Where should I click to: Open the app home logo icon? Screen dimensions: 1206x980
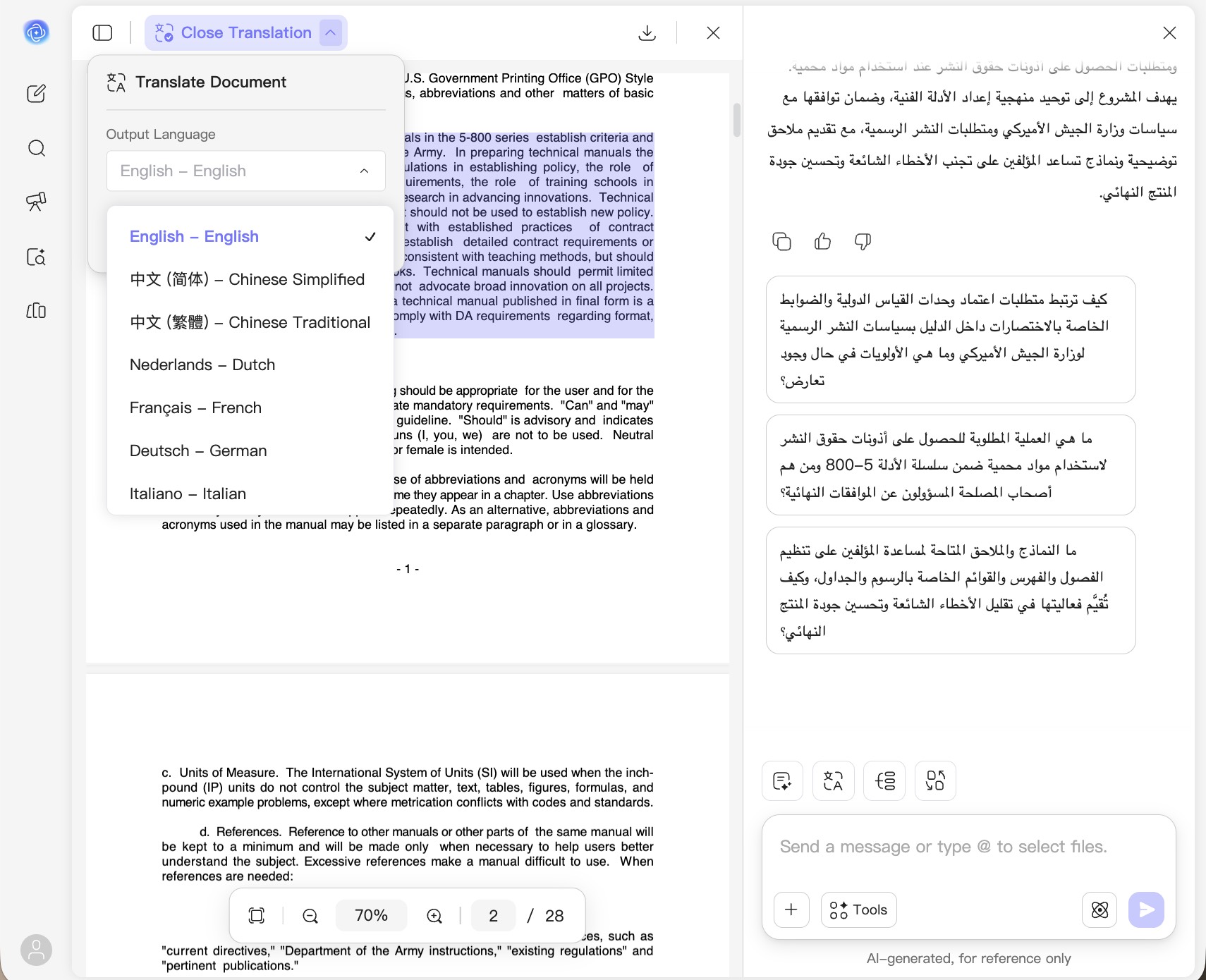click(36, 32)
